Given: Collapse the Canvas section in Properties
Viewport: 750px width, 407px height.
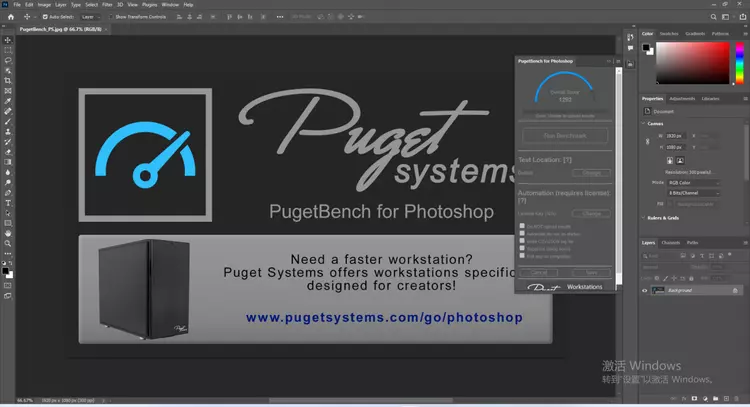Looking at the screenshot, I should [645, 124].
